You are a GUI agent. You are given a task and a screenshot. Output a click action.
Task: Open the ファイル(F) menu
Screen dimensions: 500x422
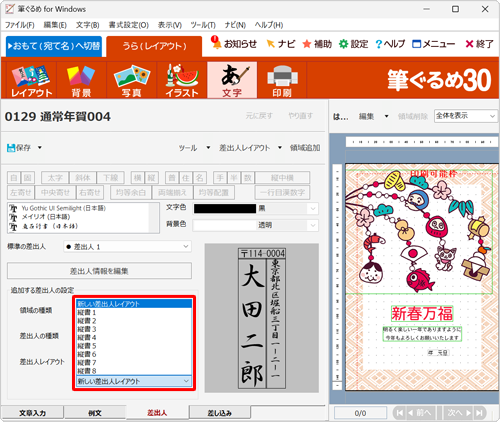pos(20,25)
